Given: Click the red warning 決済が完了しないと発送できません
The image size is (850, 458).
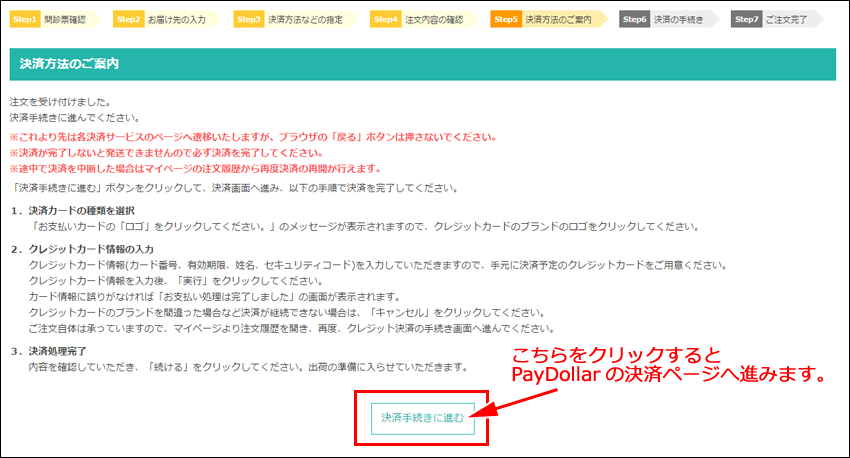Looking at the screenshot, I should point(168,153).
